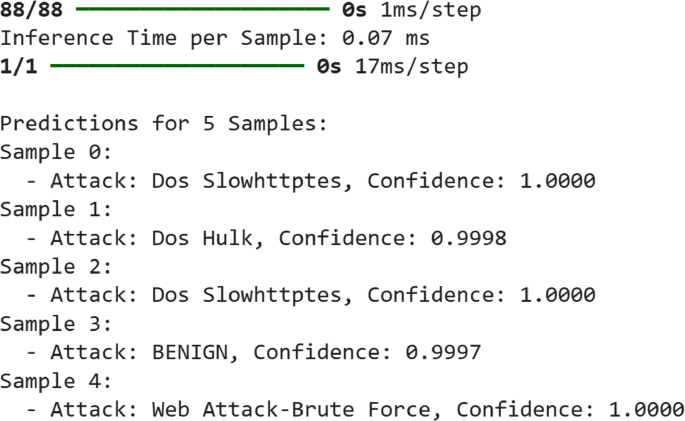Image resolution: width=685 pixels, height=421 pixels.
Task: Click Sample 4's 1.0000 confidence value
Action: 646,409
